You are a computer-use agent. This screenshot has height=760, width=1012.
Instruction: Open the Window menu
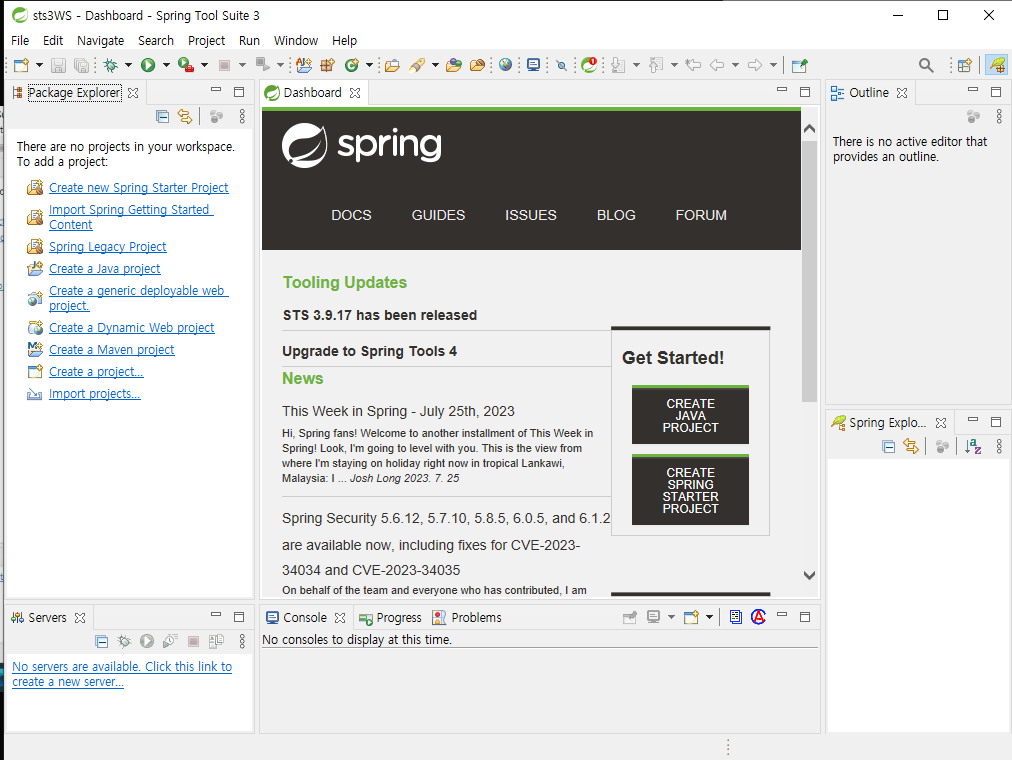point(296,41)
